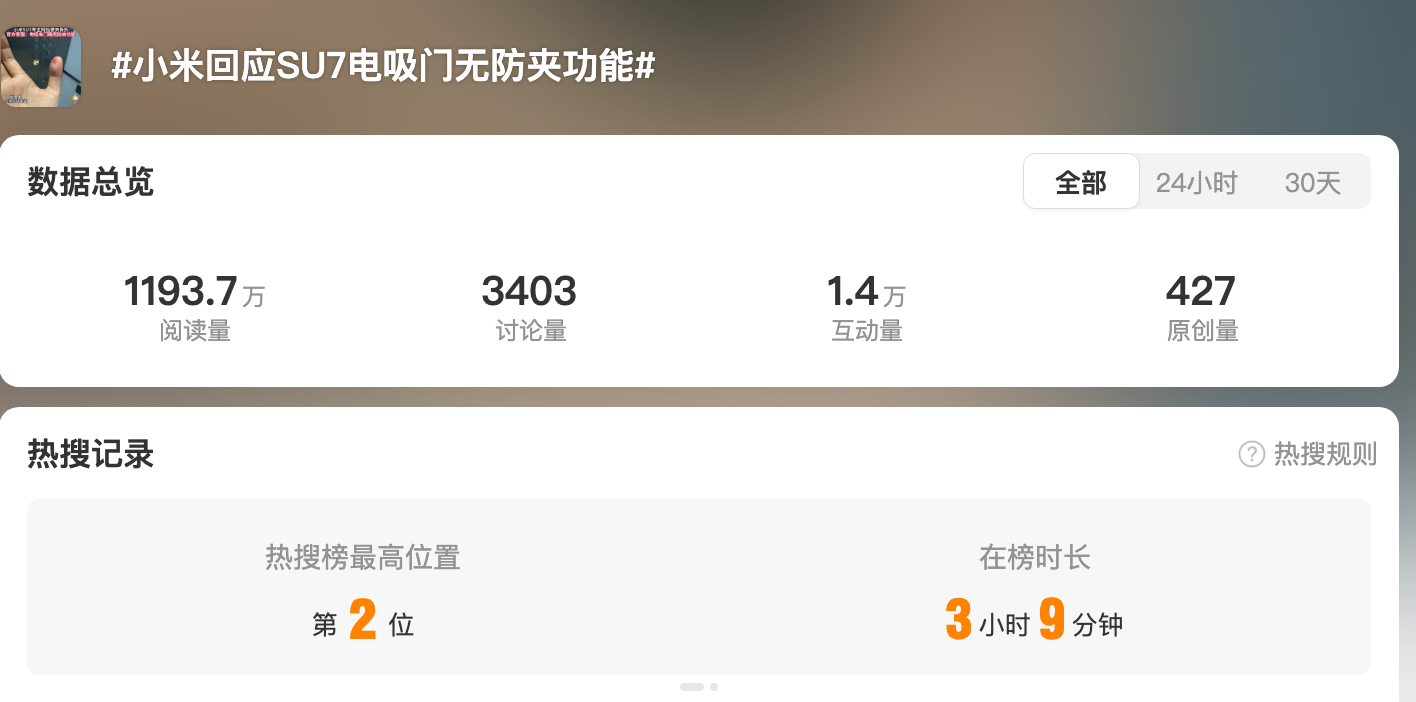The image size is (1416, 702).
Task: Click the 在榜时长 label
Action: coord(1035,557)
